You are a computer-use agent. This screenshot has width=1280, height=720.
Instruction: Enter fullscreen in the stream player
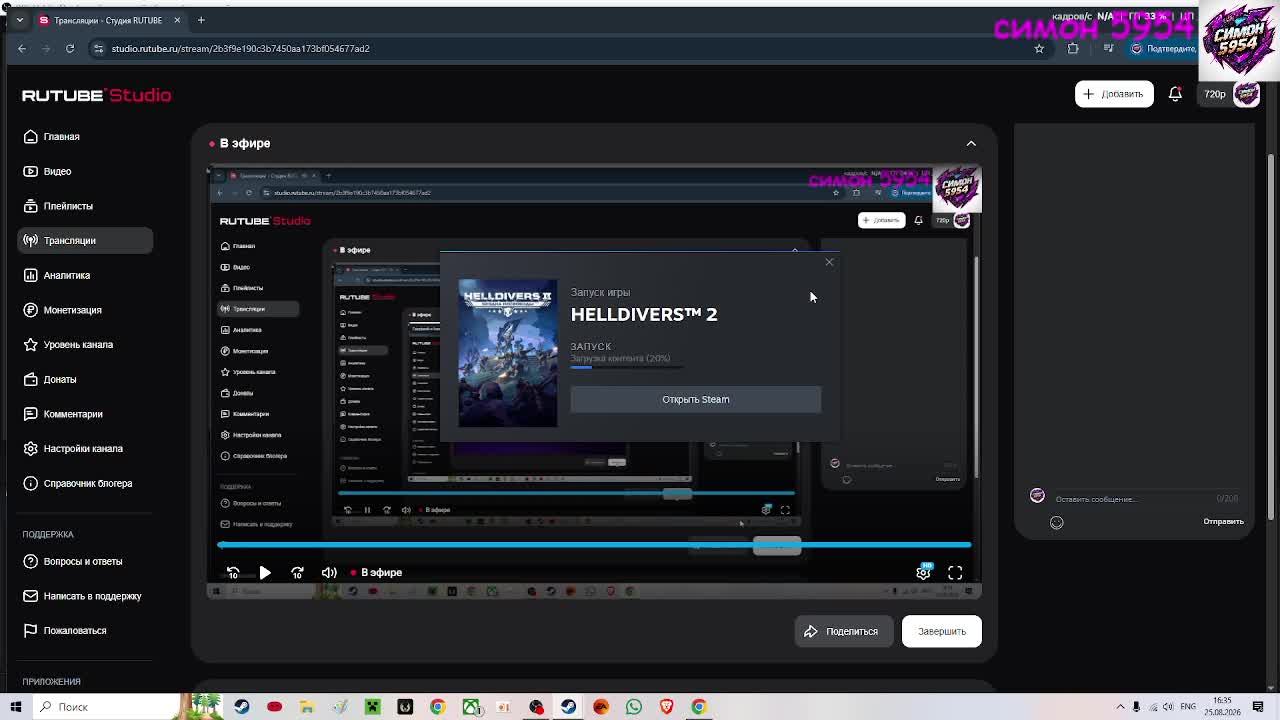pos(955,573)
